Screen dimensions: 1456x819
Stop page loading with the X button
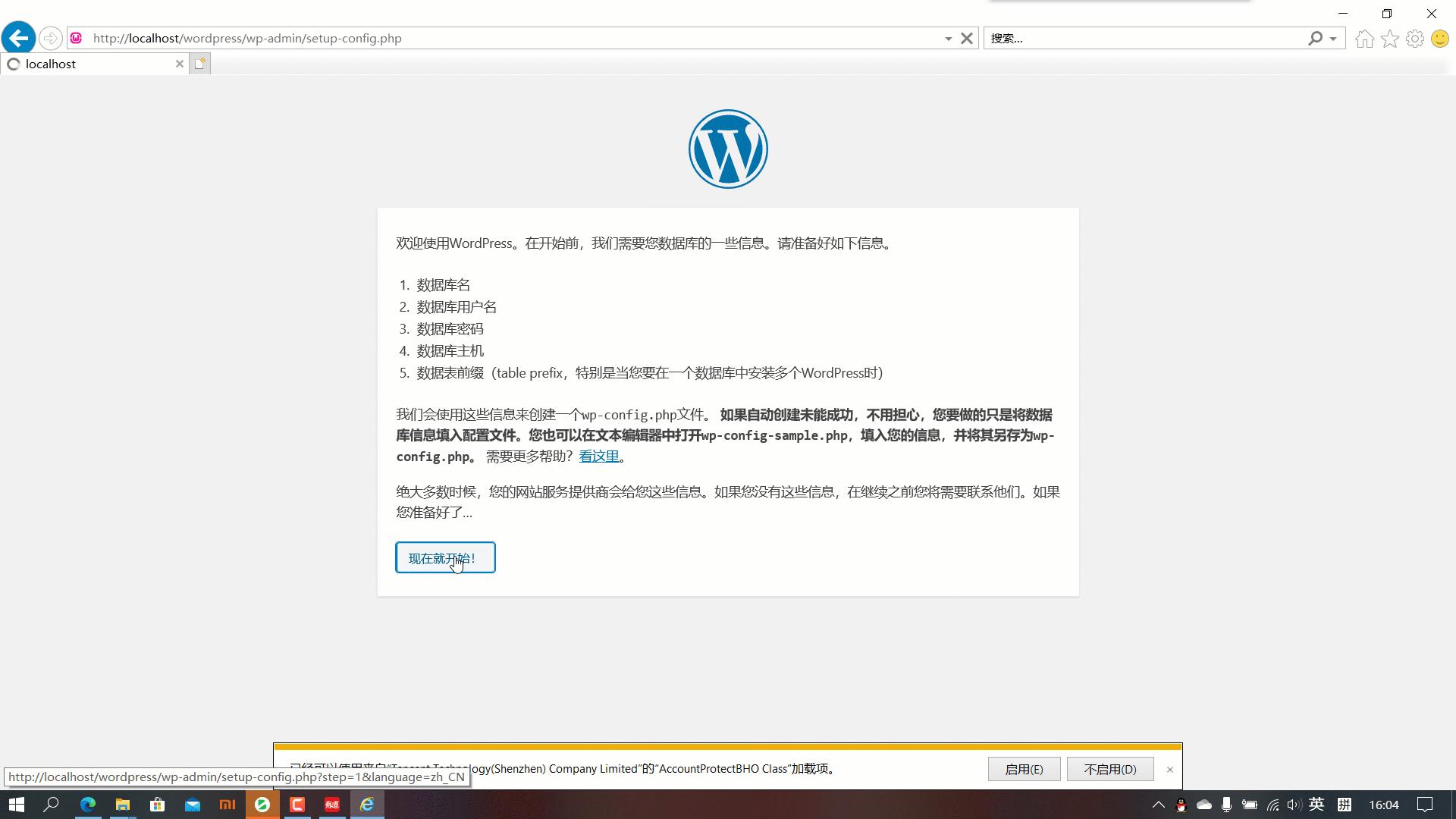click(x=967, y=38)
